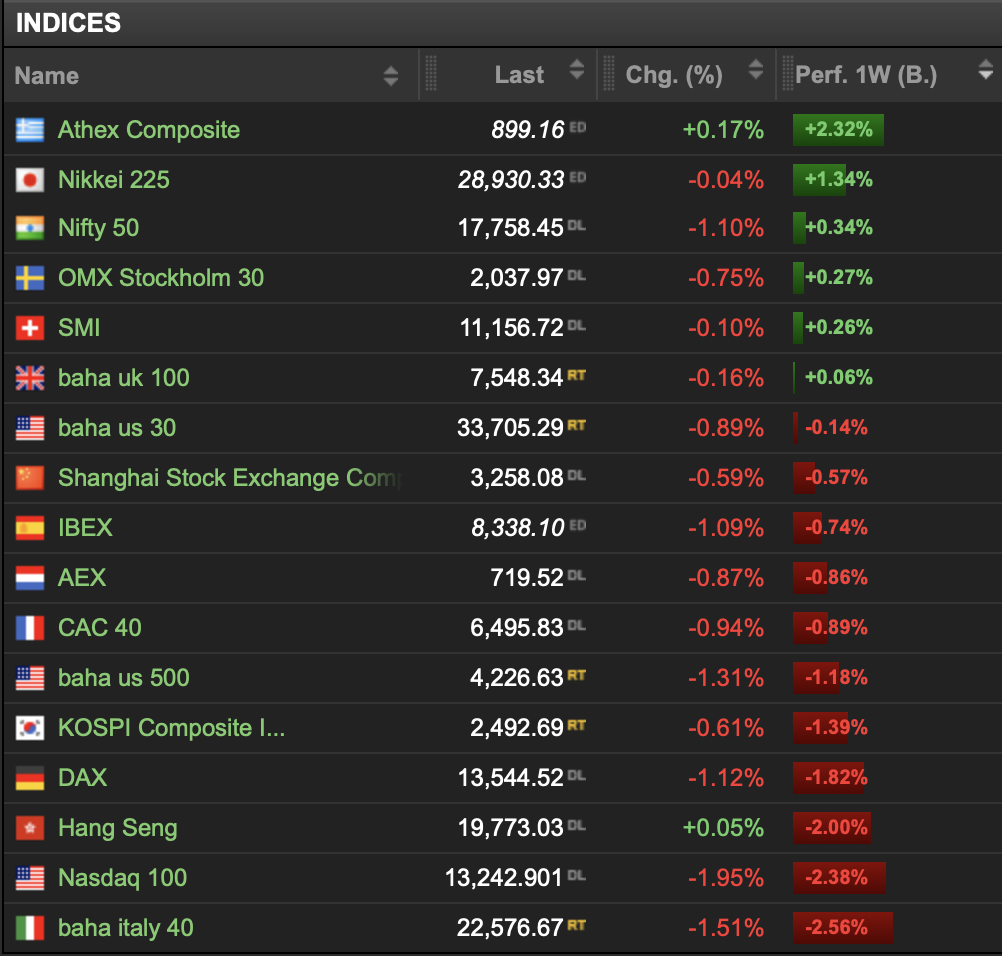1002x956 pixels.
Task: Click the grip handle left of Chg. (%) header
Action: click(x=609, y=73)
